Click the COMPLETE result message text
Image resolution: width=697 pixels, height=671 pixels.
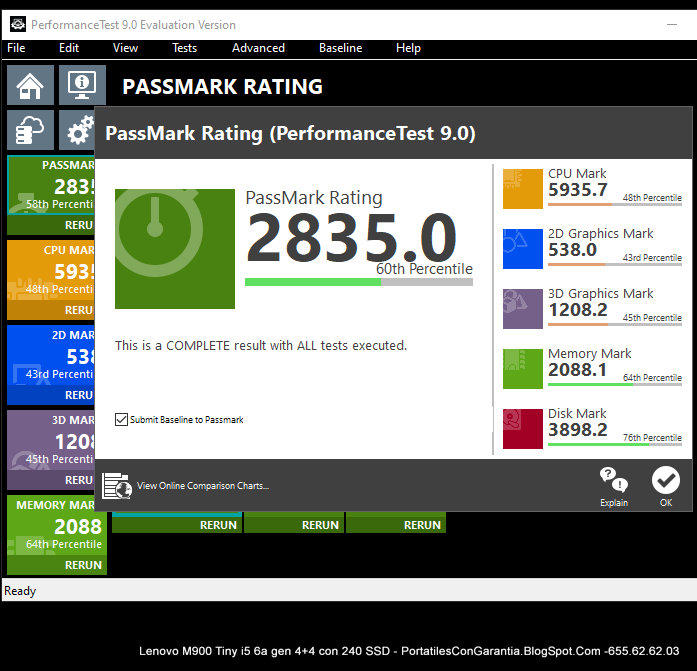coord(261,346)
